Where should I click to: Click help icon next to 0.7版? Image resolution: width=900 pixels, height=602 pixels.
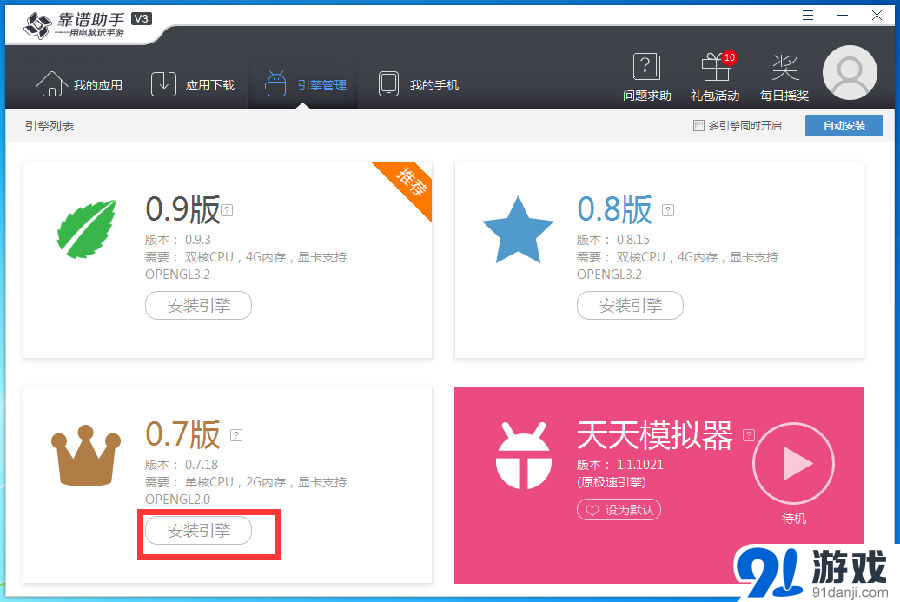pyautogui.click(x=236, y=435)
